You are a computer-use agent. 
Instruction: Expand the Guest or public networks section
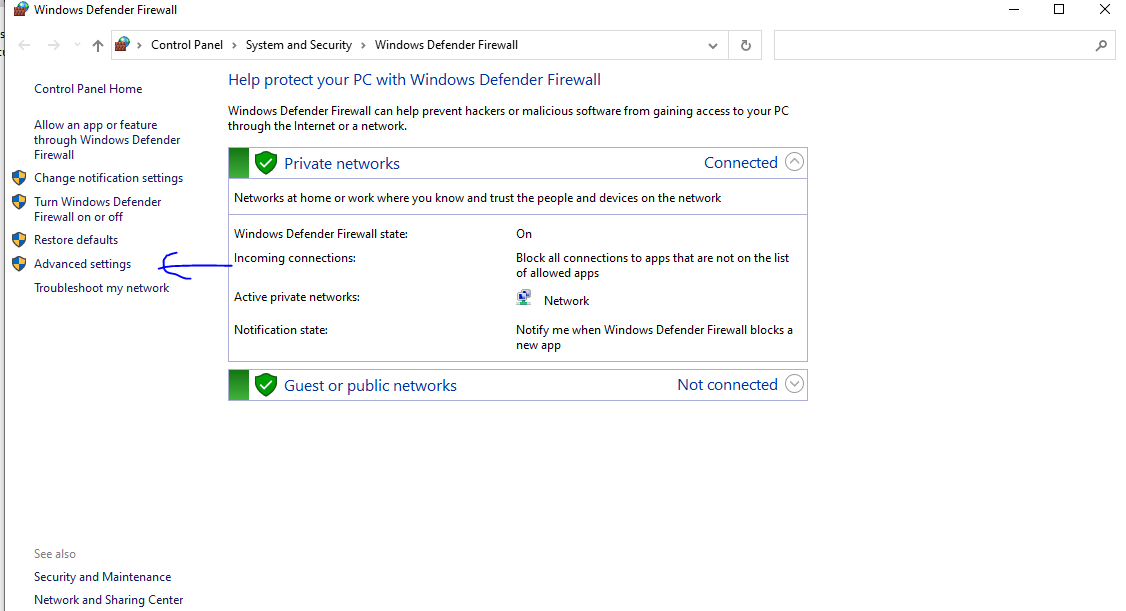794,384
